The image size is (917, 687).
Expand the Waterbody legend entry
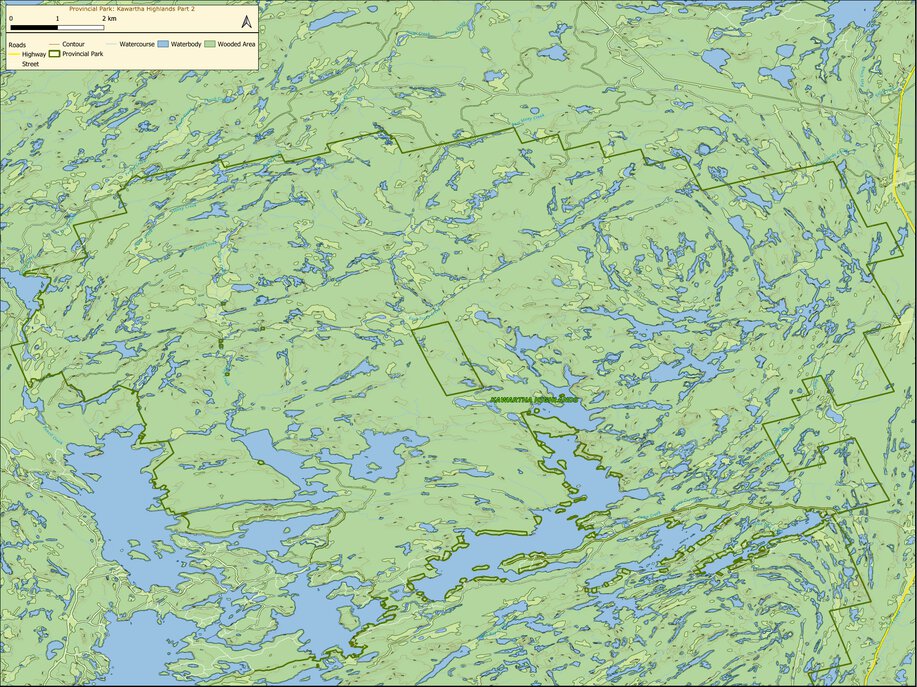[x=185, y=45]
